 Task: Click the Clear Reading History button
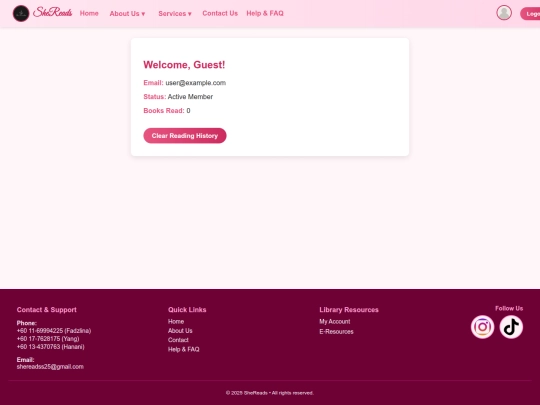(x=185, y=136)
